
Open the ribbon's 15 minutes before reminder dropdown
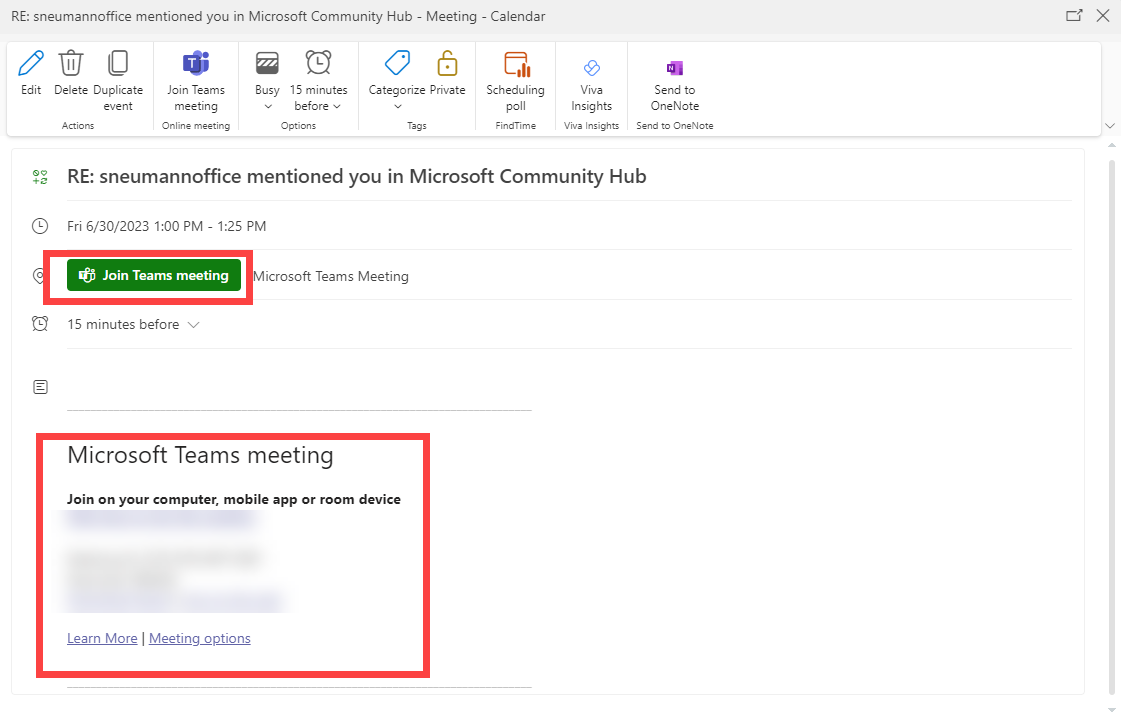click(318, 81)
